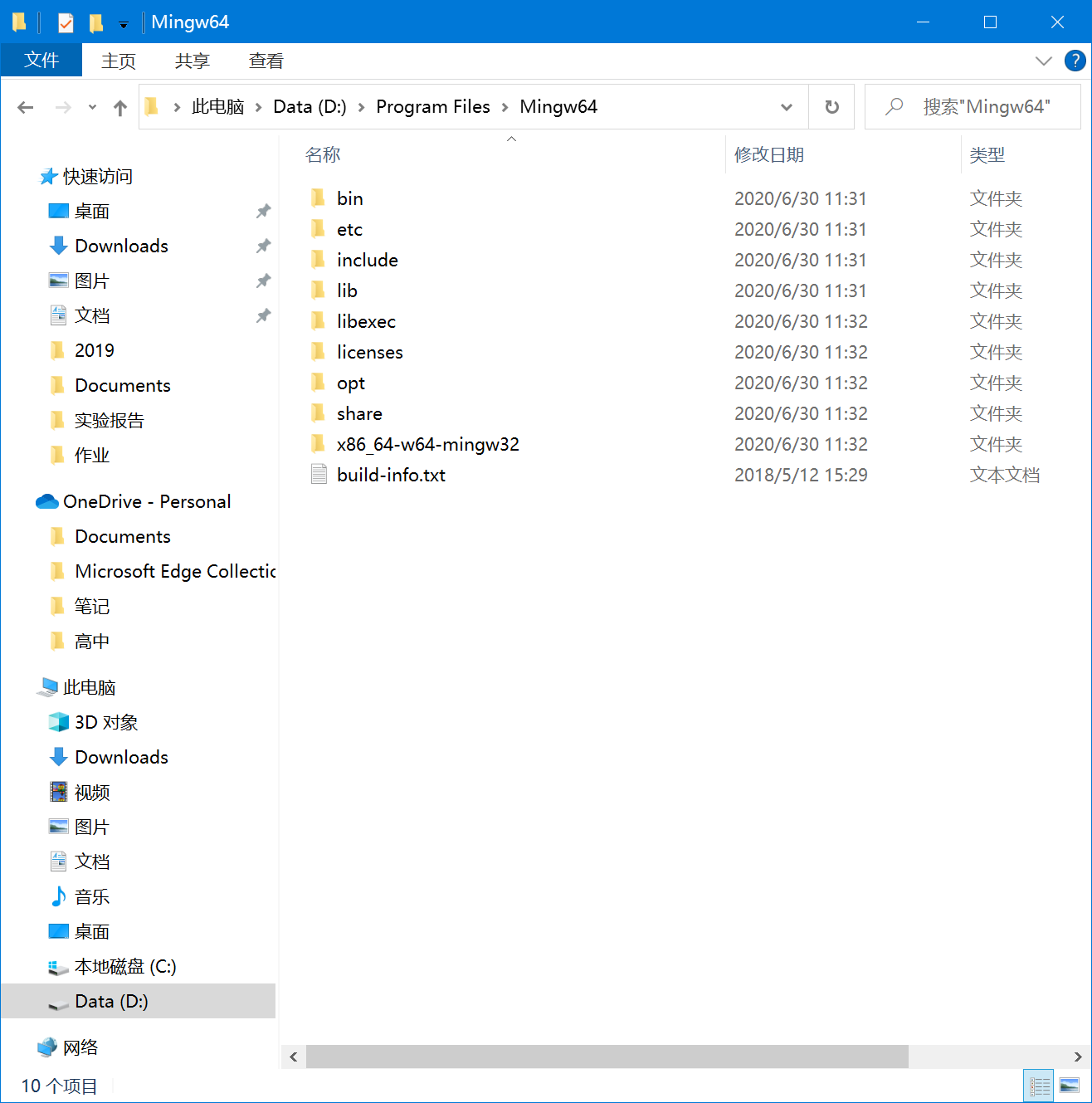Viewport: 1092px width, 1103px height.
Task: Open Help with the question mark icon
Action: (1075, 61)
